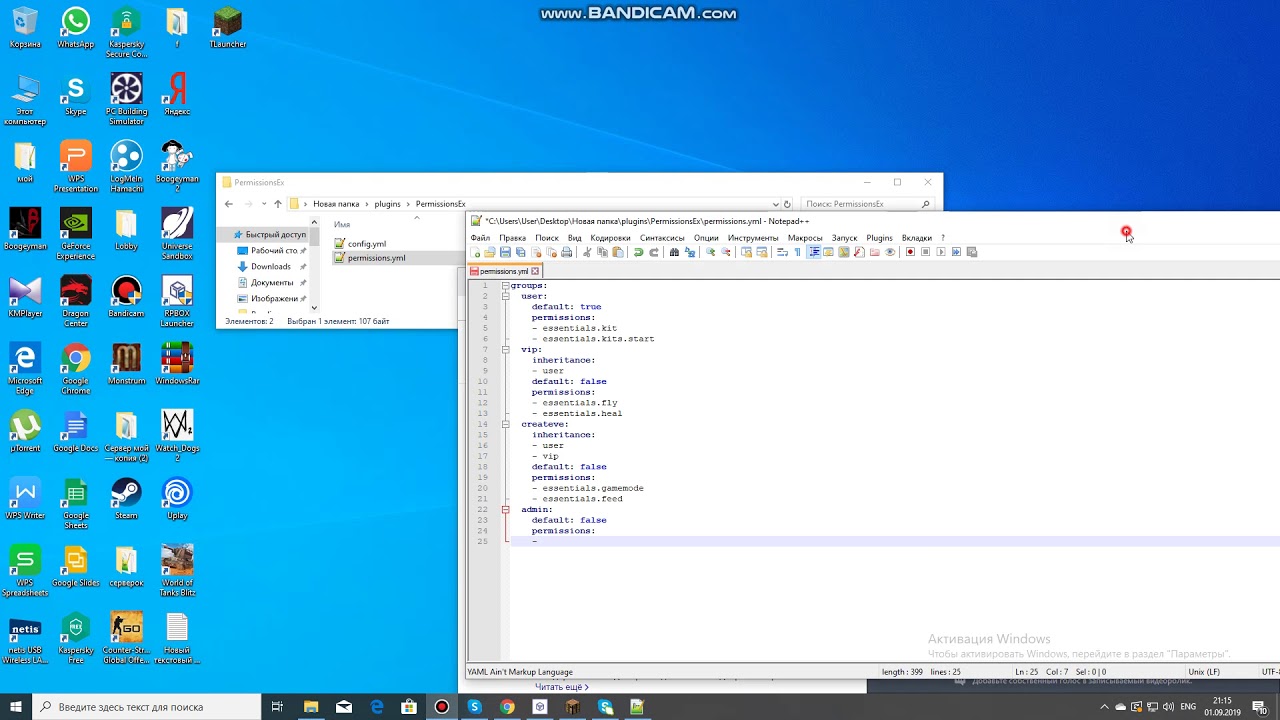This screenshot has width=1280, height=720.
Task: Click the Имя column header in Explorer
Action: coord(342,225)
